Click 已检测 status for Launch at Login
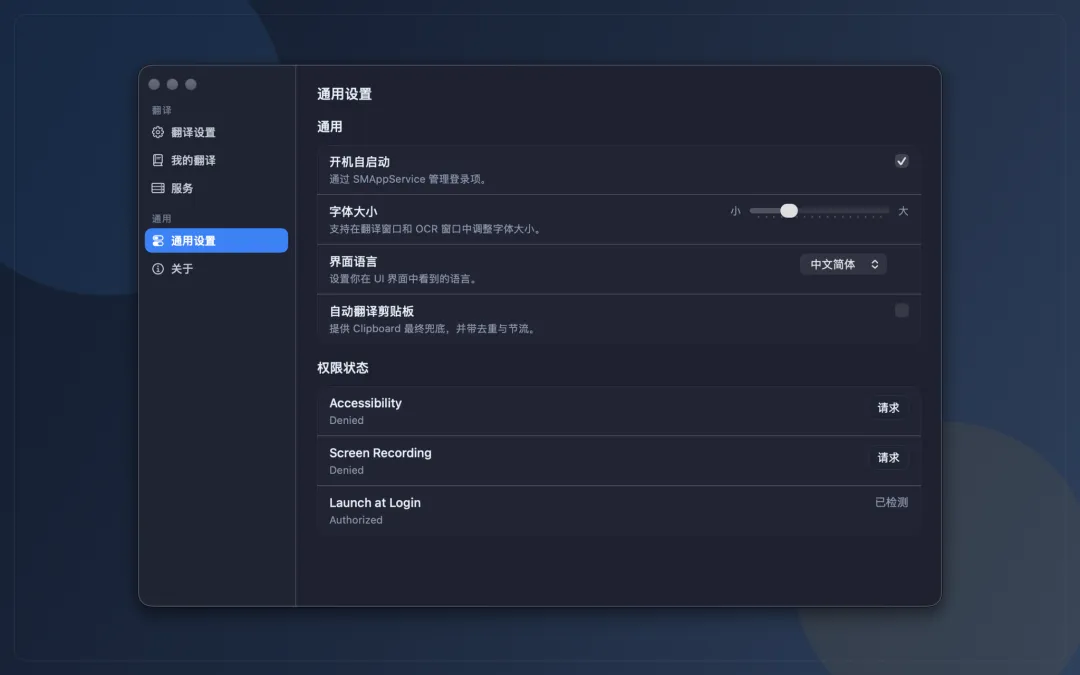Viewport: 1080px width, 675px height. [x=891, y=502]
